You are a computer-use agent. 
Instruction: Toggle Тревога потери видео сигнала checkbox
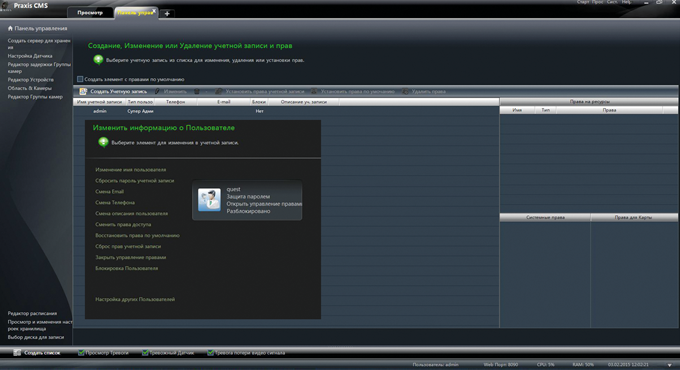tap(210, 353)
